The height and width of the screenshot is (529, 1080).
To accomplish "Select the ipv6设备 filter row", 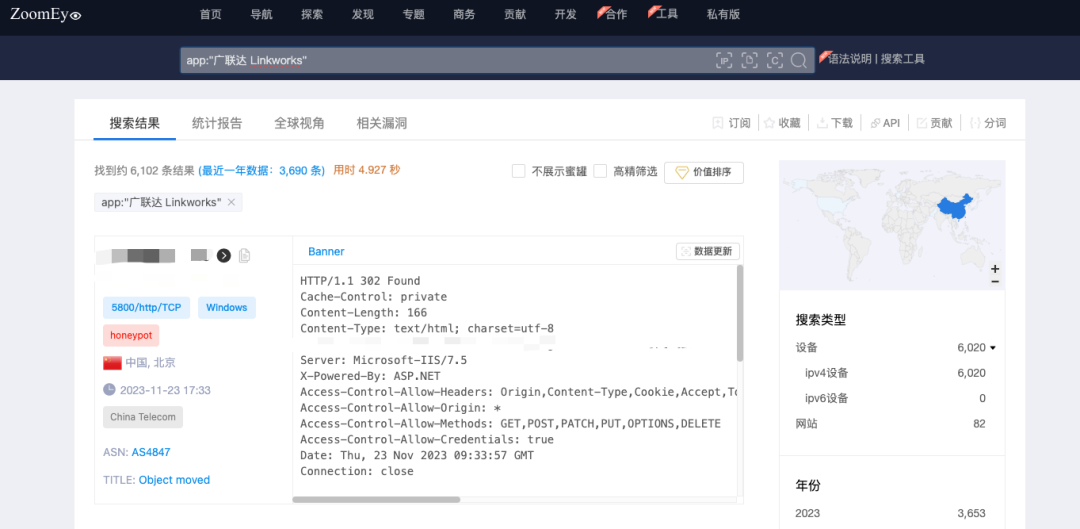I will pos(895,398).
